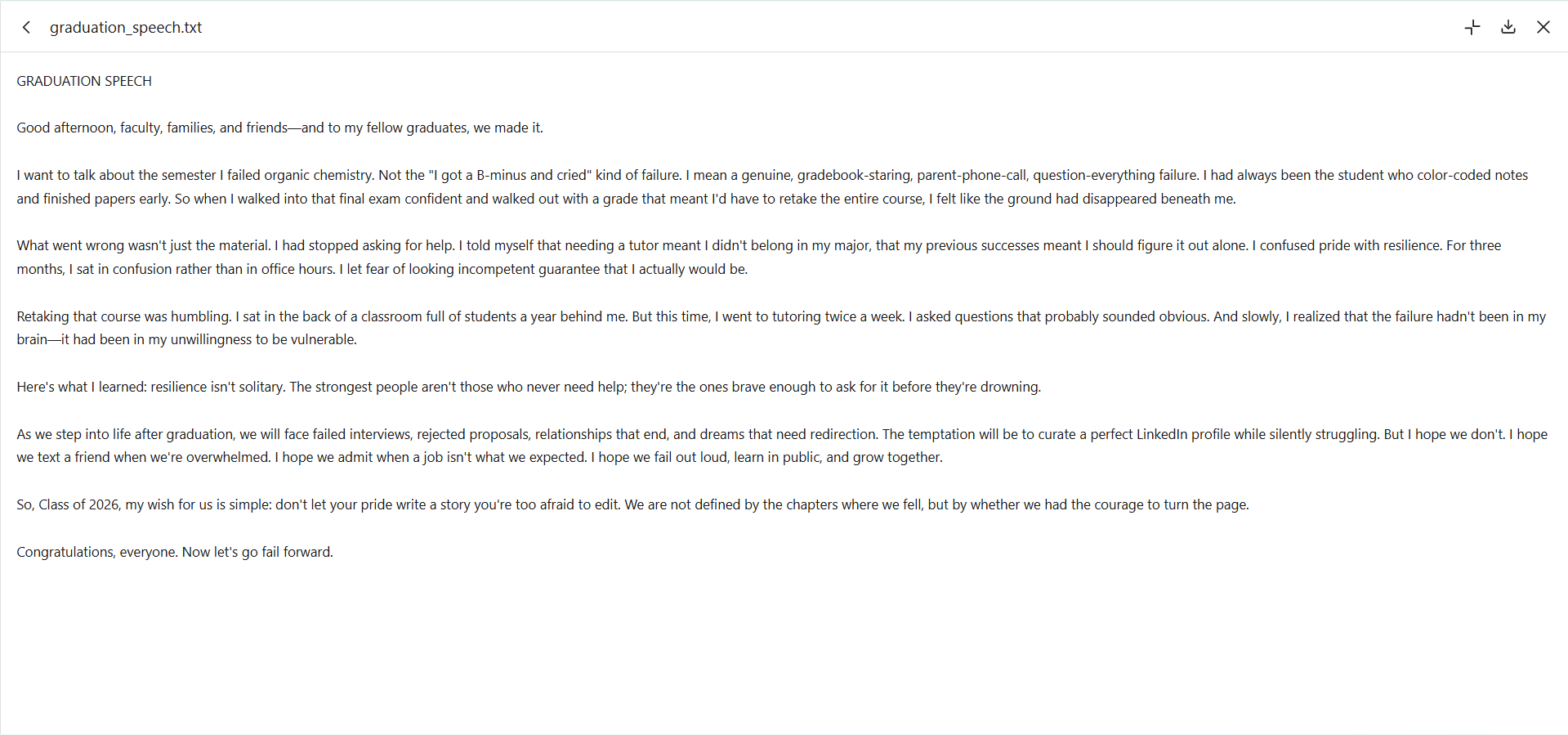The height and width of the screenshot is (735, 1568).
Task: Click the 'failed organic chemistry' paragraph's first line
Action: (x=772, y=175)
